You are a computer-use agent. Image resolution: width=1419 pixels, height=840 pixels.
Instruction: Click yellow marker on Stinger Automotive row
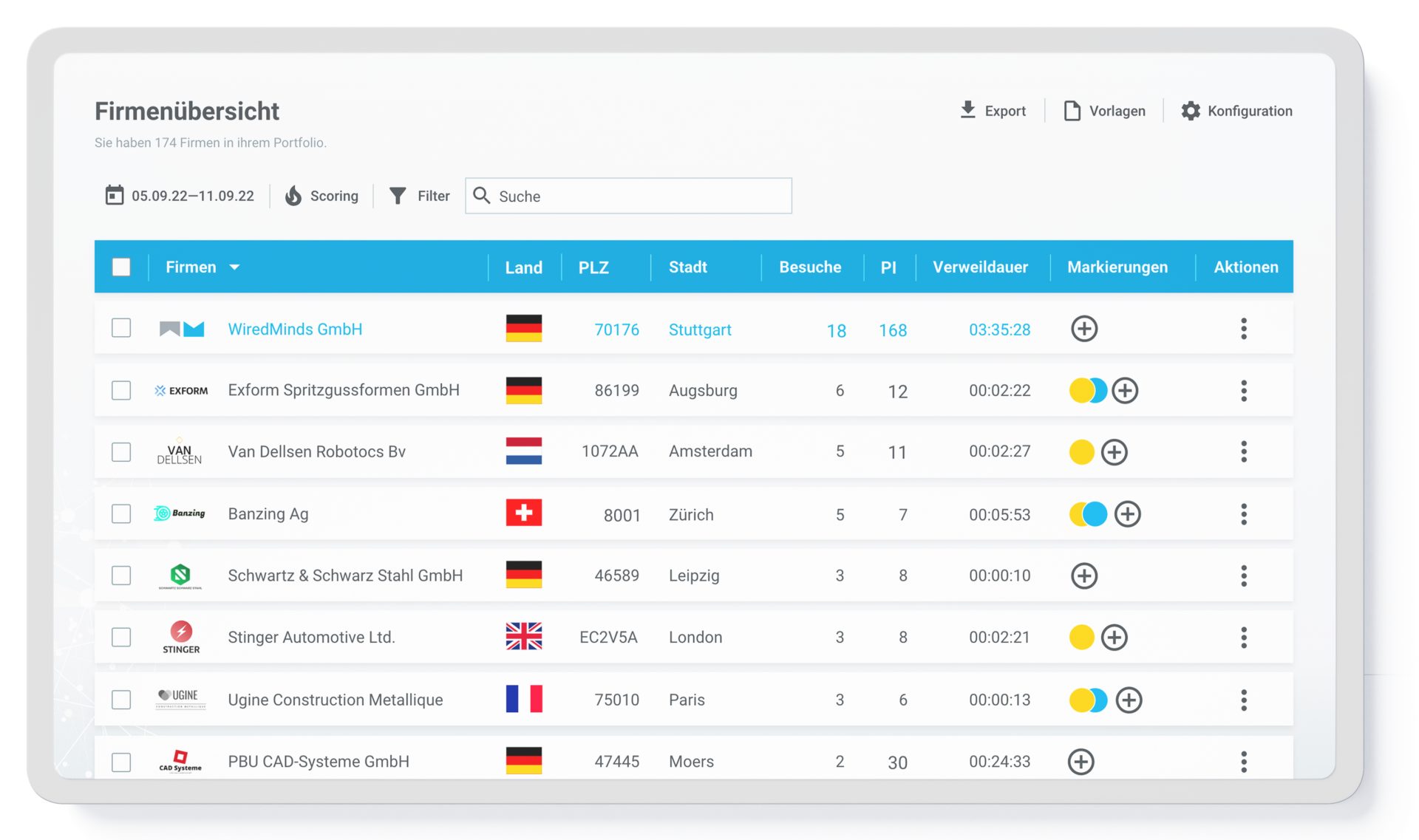point(1081,637)
